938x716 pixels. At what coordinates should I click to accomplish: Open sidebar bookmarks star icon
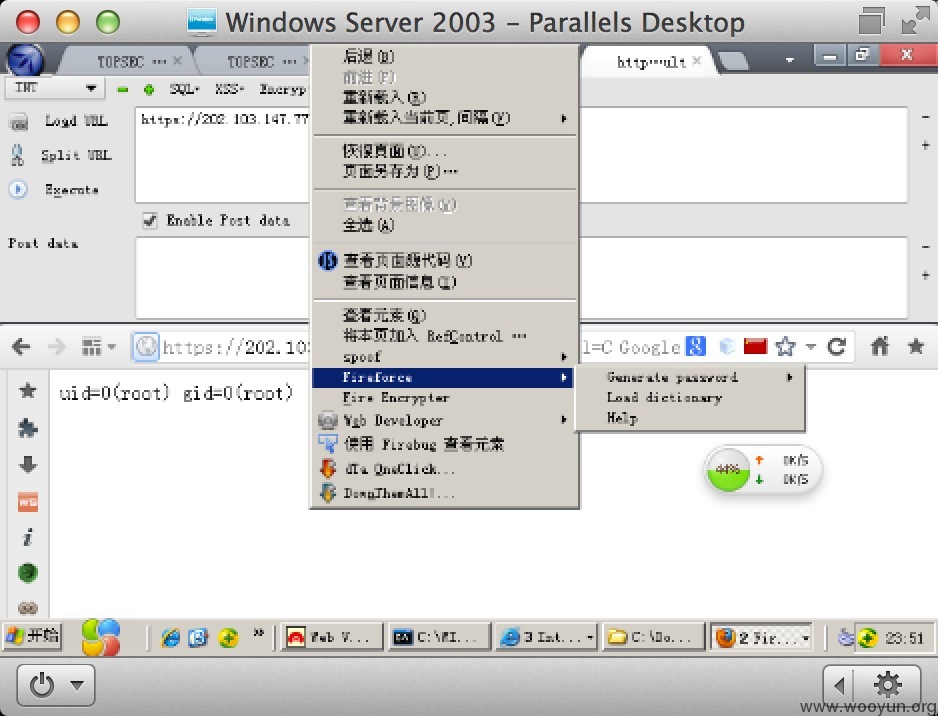pos(28,391)
